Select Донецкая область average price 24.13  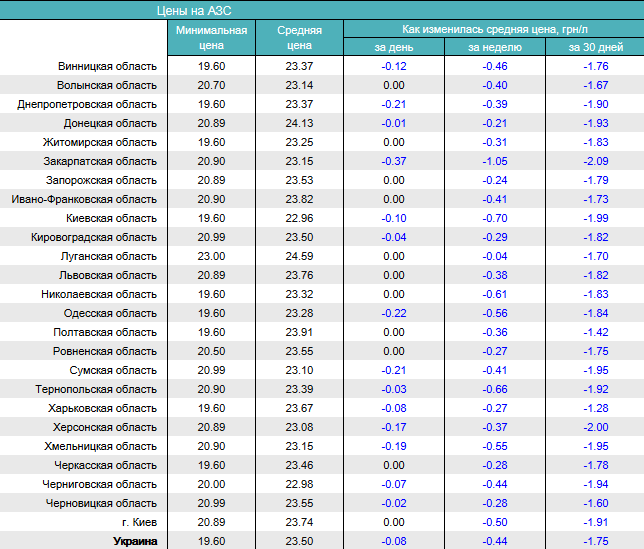coord(299,123)
